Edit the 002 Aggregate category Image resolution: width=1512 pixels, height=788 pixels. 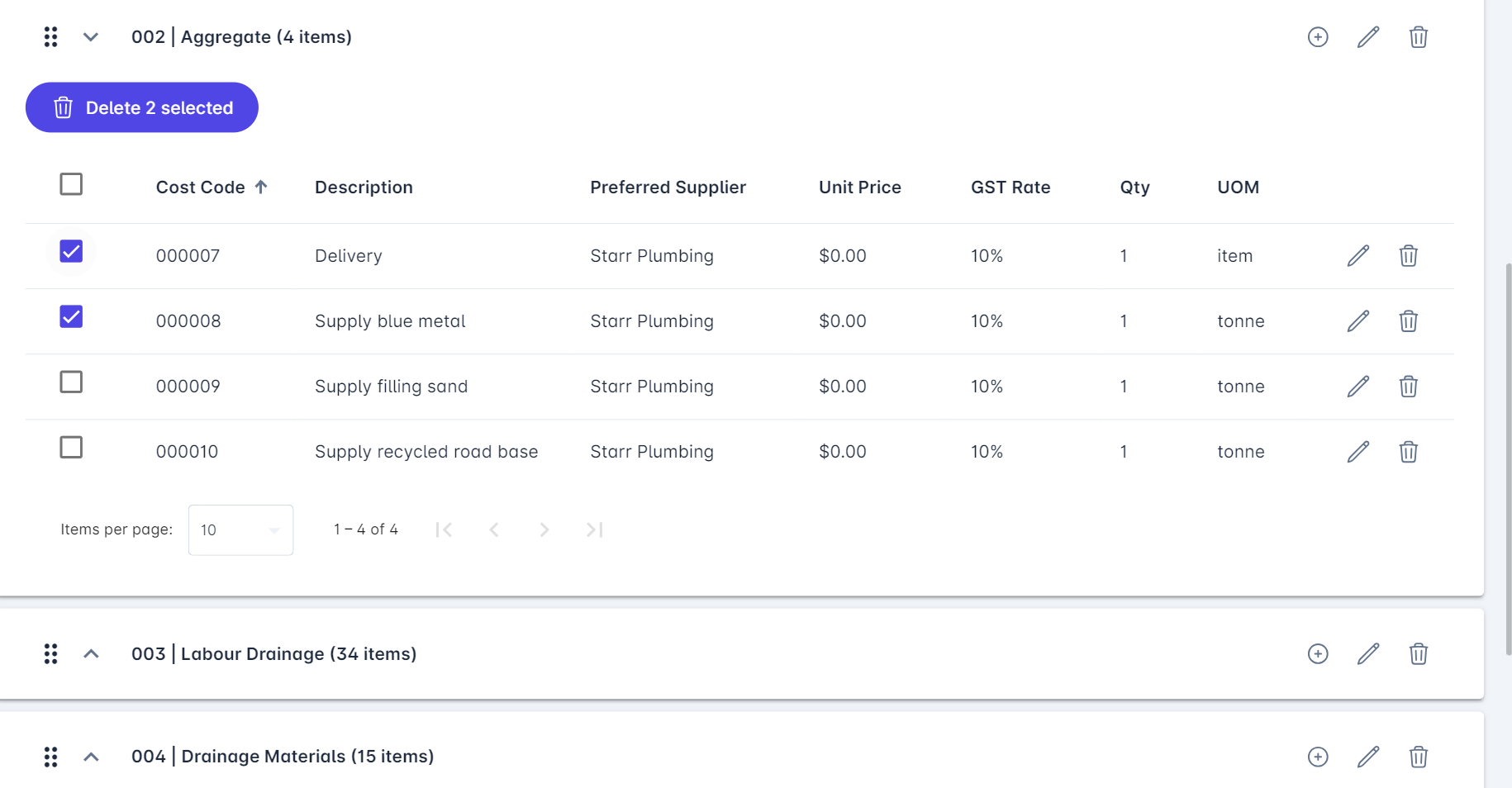coord(1368,37)
